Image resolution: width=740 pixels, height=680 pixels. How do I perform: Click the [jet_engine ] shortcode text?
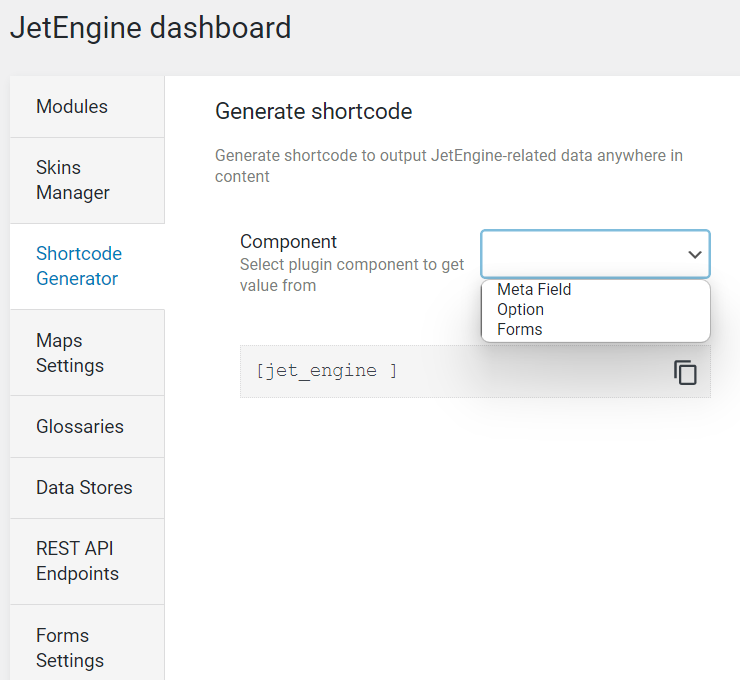click(327, 371)
